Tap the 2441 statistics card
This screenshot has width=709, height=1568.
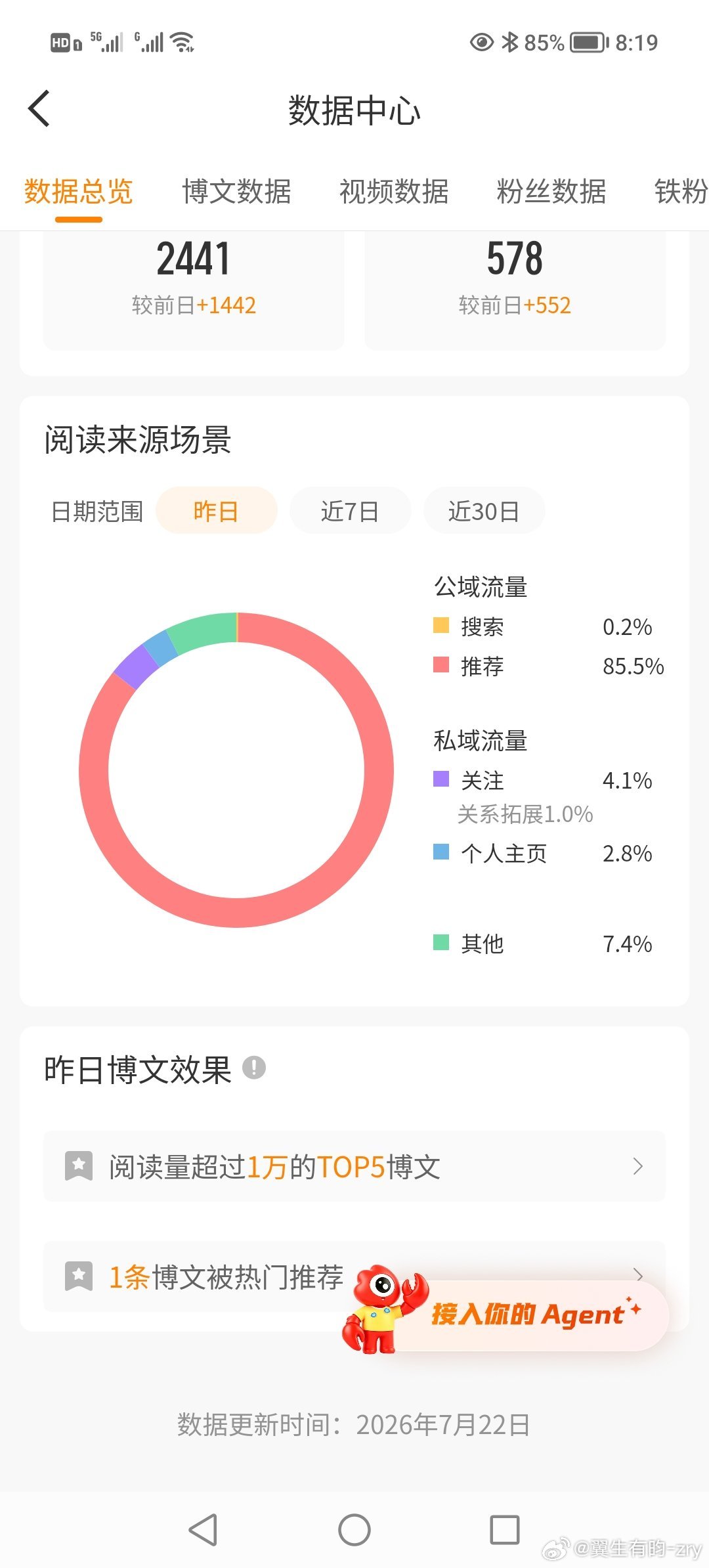(x=194, y=290)
